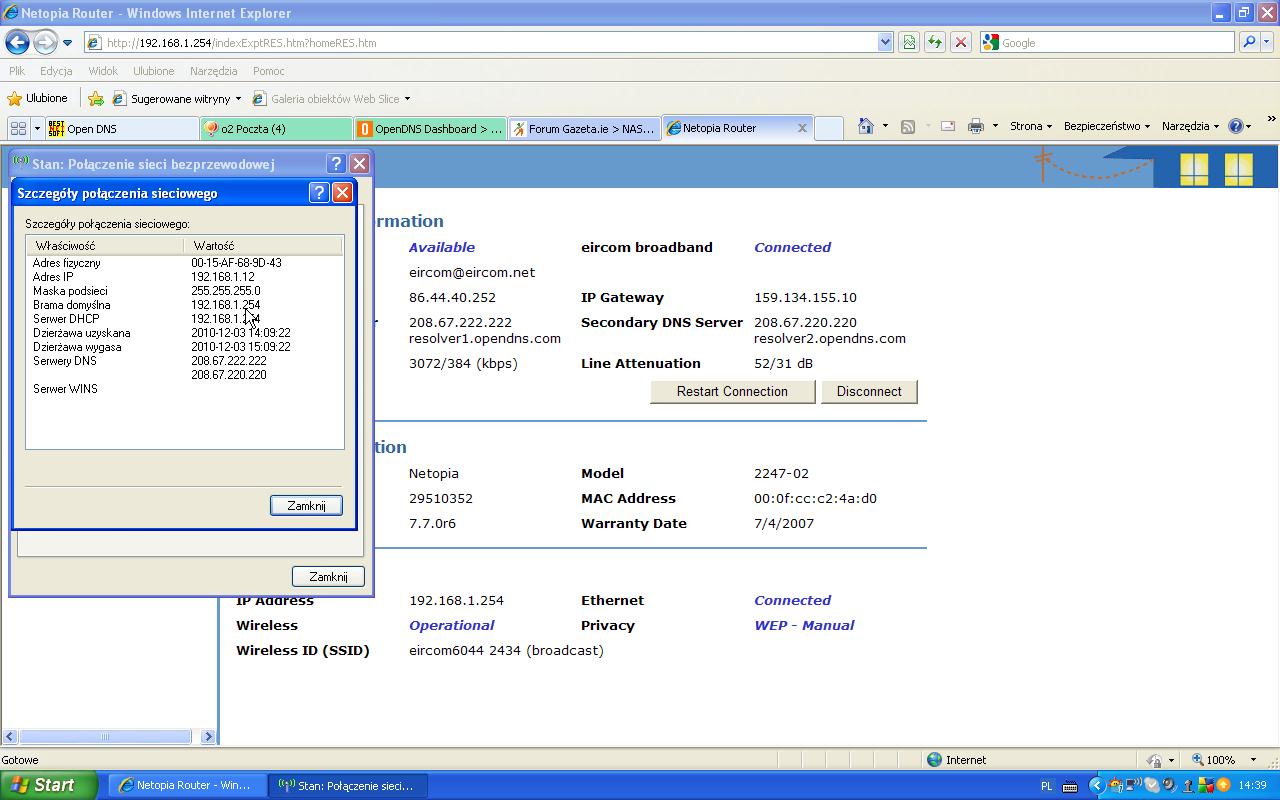Image resolution: width=1280 pixels, height=800 pixels.
Task: Click the horizontal scrollbar right arrow in left pane
Action: click(x=208, y=737)
